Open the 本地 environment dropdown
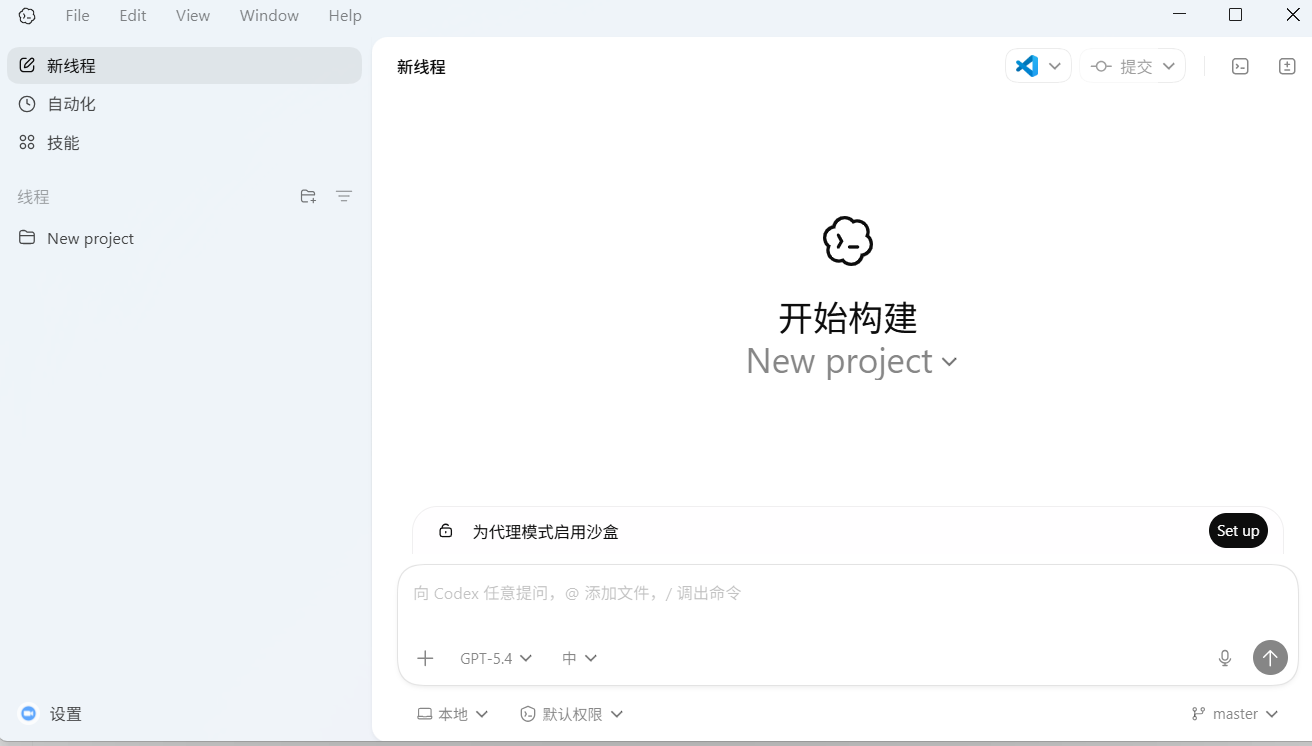 coord(453,714)
